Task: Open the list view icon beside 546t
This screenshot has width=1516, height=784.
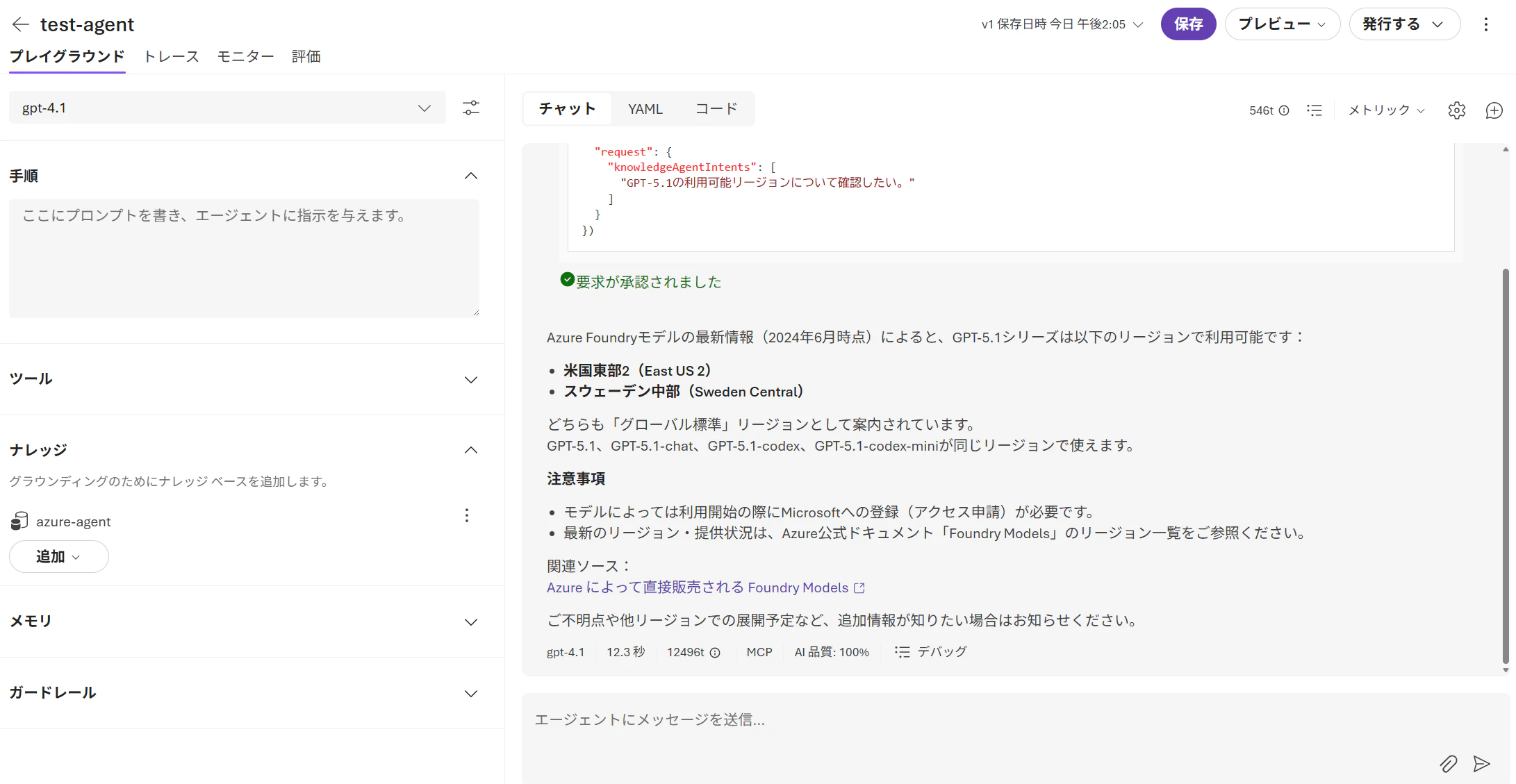Action: coord(1315,110)
